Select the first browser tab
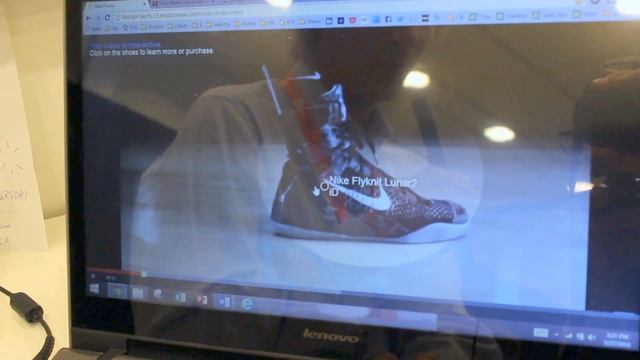The width and height of the screenshot is (640, 360). (x=116, y=6)
